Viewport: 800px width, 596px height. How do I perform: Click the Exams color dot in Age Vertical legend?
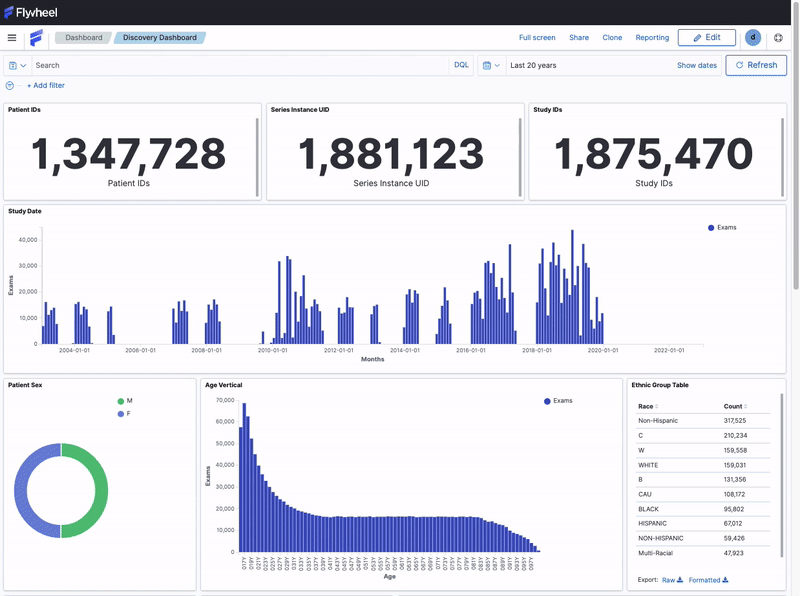[547, 401]
